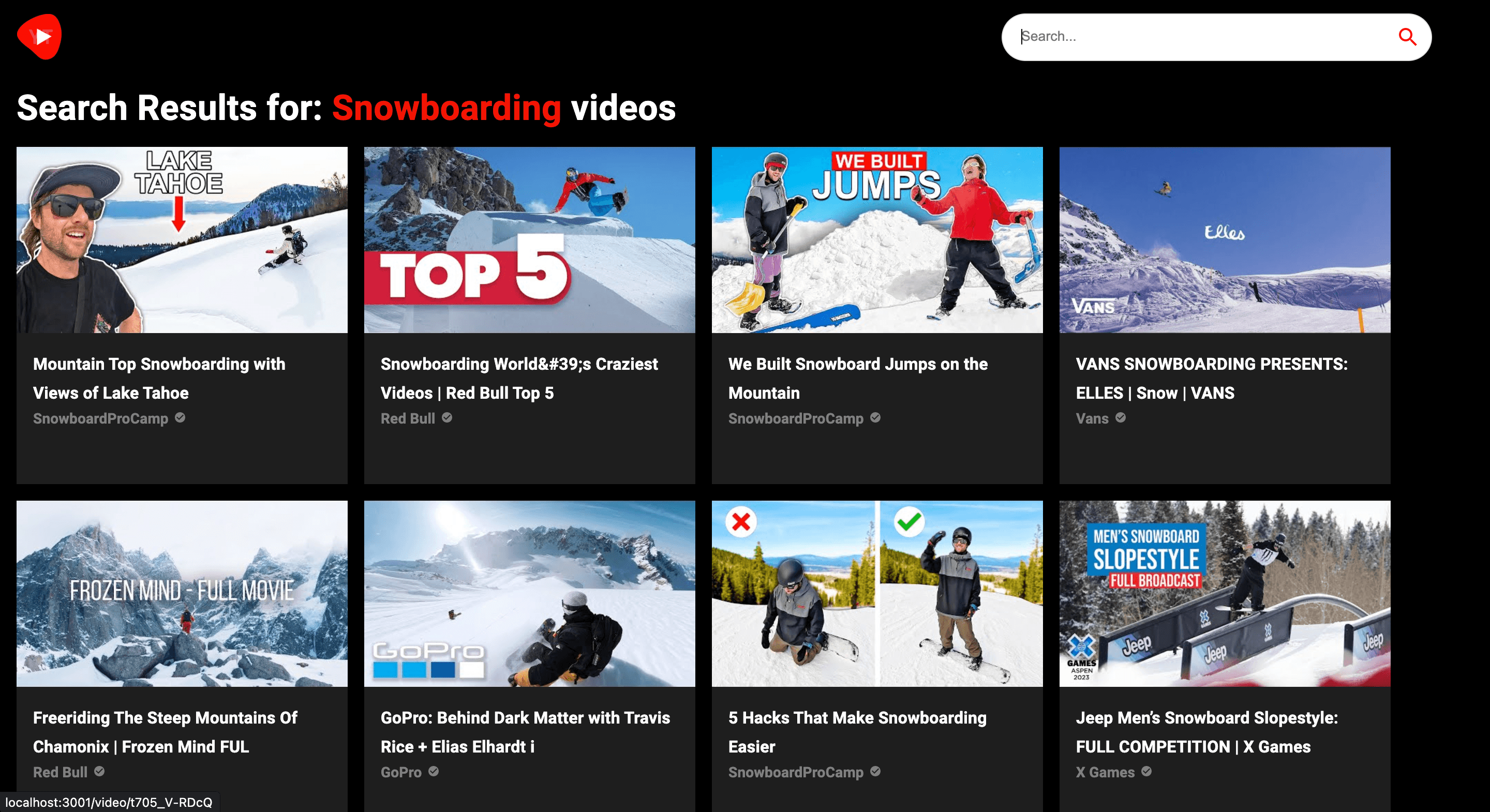Viewport: 1490px width, 812px height.
Task: Open the We Built Jumps thumbnail
Action: click(877, 239)
